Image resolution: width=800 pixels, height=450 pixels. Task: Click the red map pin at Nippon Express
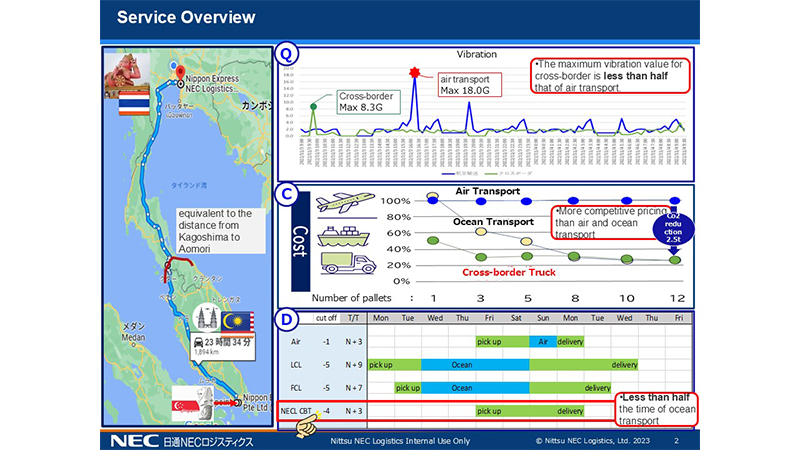pyautogui.click(x=180, y=73)
